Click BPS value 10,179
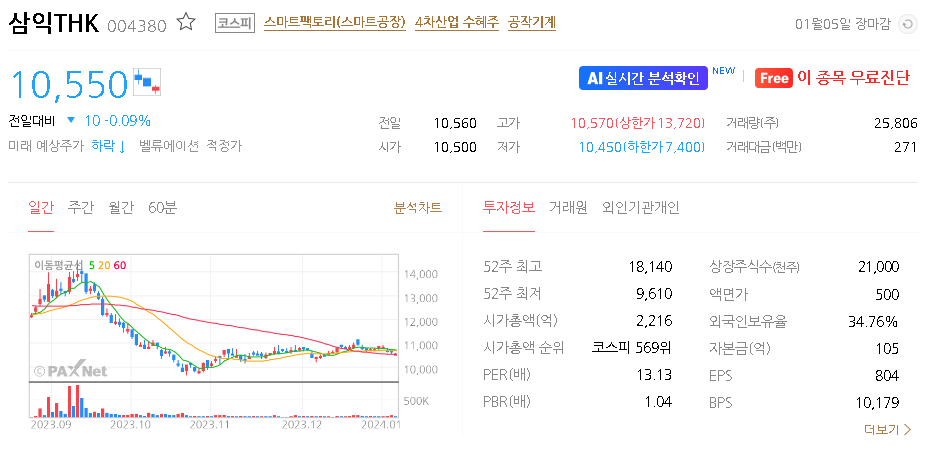This screenshot has width=929, height=455. [877, 403]
